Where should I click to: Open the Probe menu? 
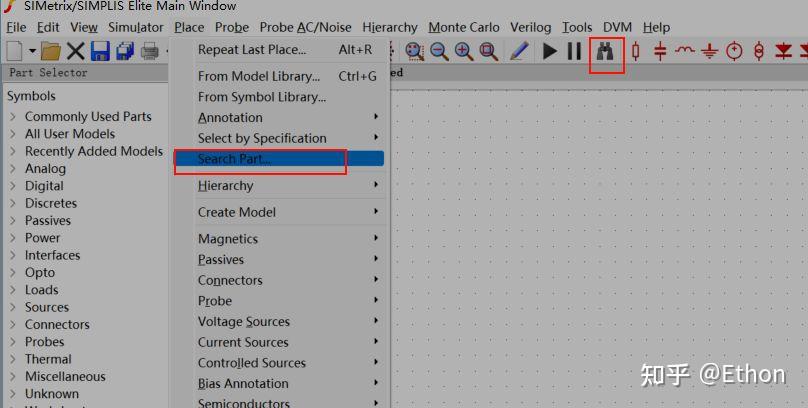[232, 27]
